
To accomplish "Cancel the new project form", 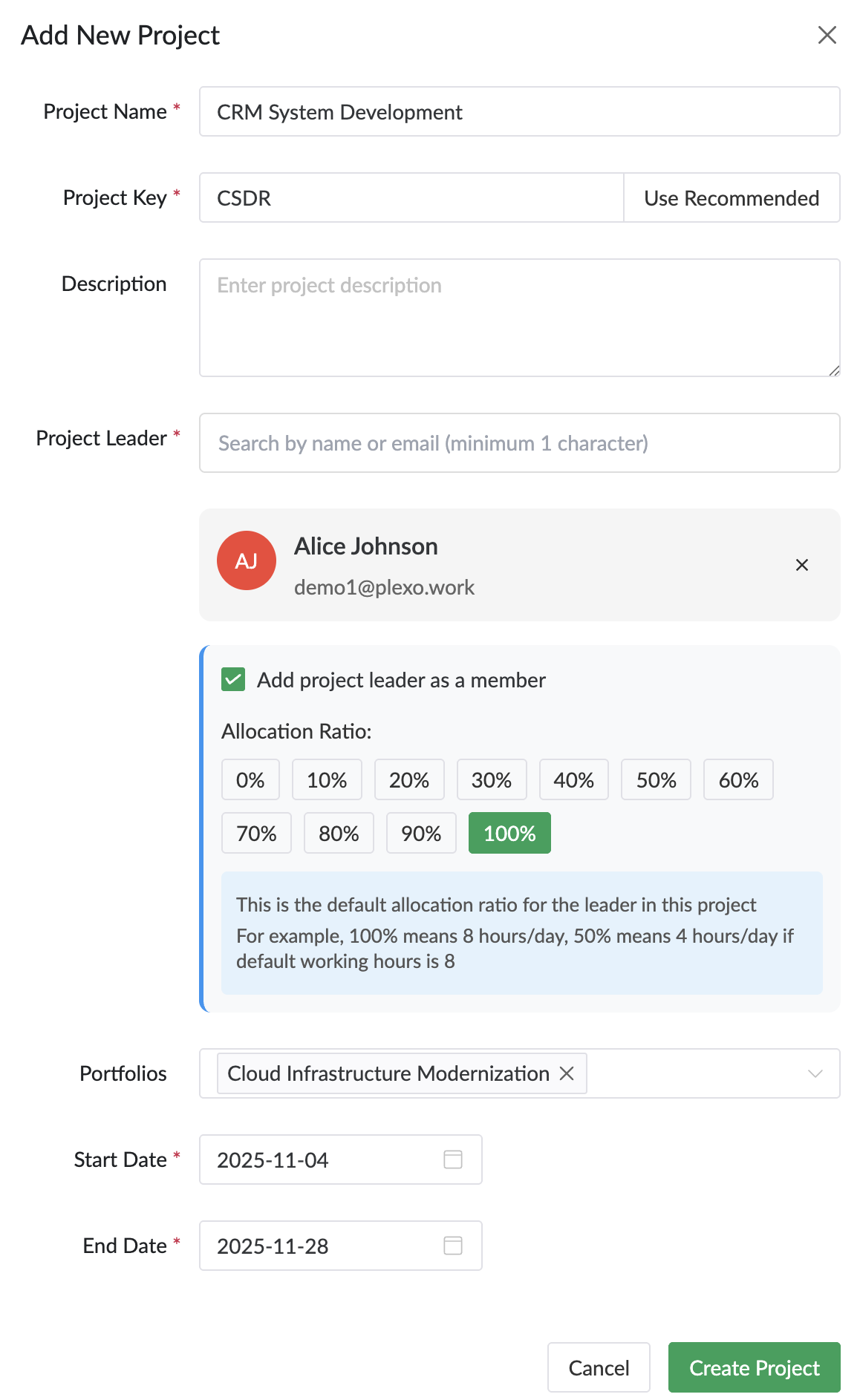I will [599, 1367].
